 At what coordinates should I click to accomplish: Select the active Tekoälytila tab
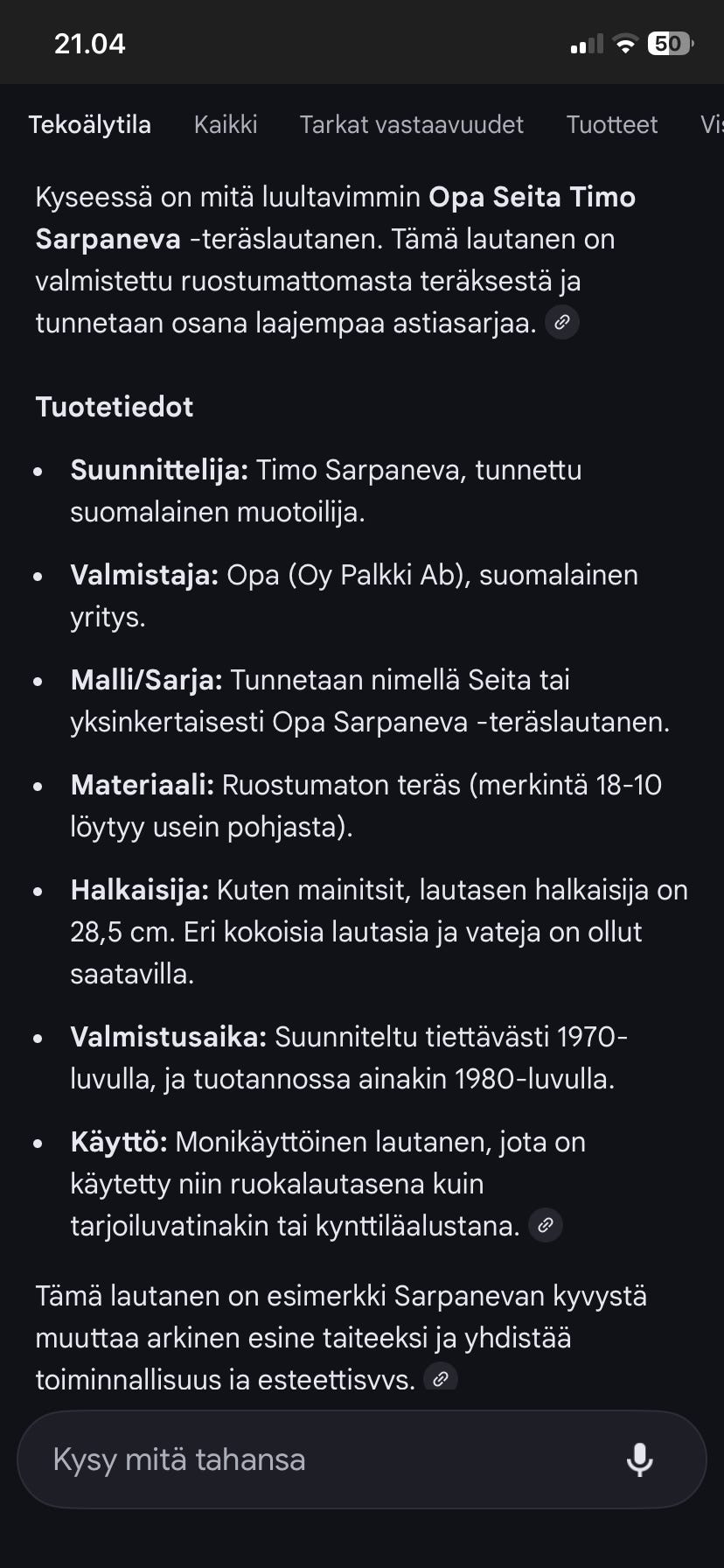pos(91,124)
